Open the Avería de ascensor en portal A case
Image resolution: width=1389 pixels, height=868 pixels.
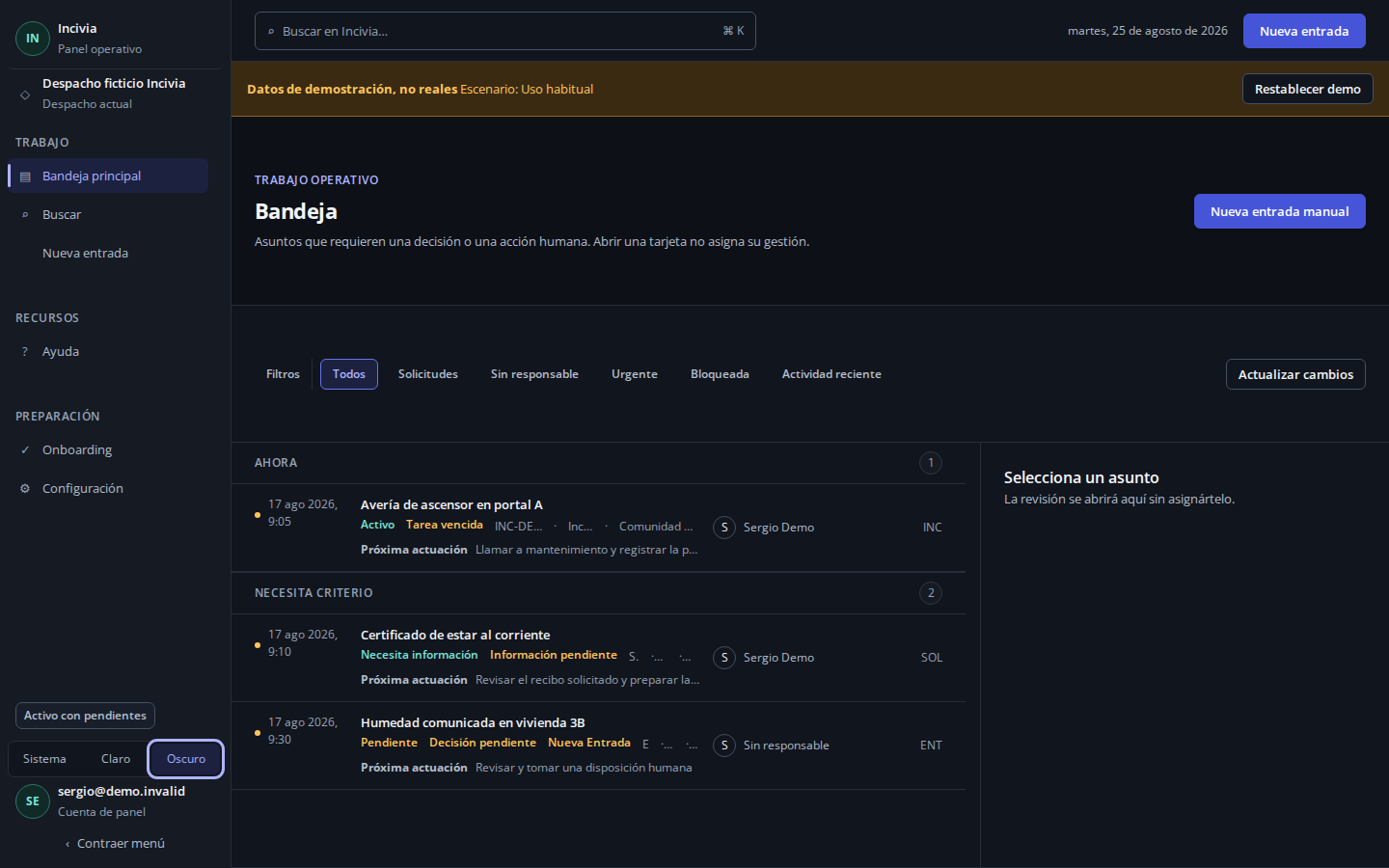point(598,528)
